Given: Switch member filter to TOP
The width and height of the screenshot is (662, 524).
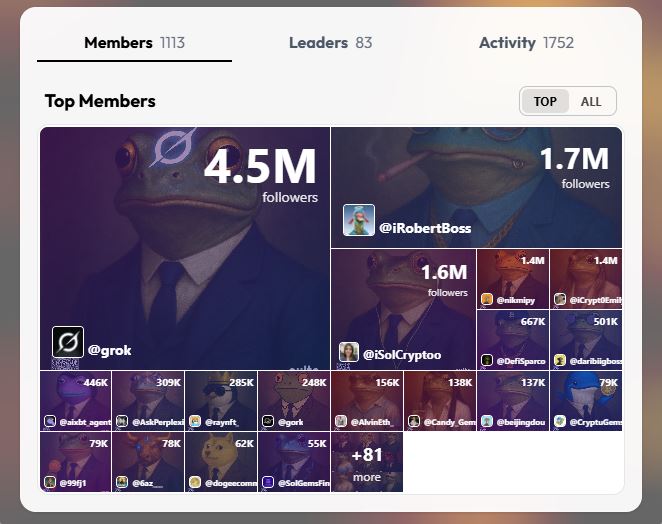Looking at the screenshot, I should click(x=545, y=101).
